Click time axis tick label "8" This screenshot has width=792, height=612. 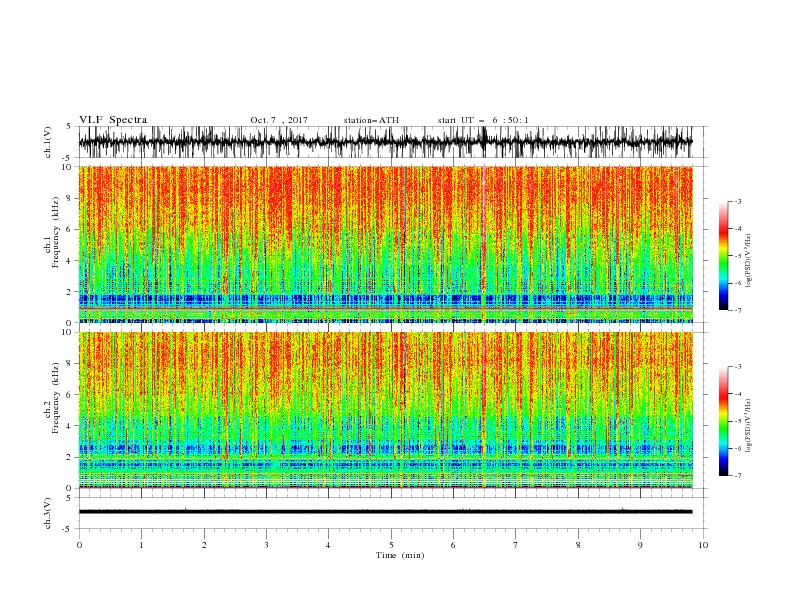tap(578, 545)
